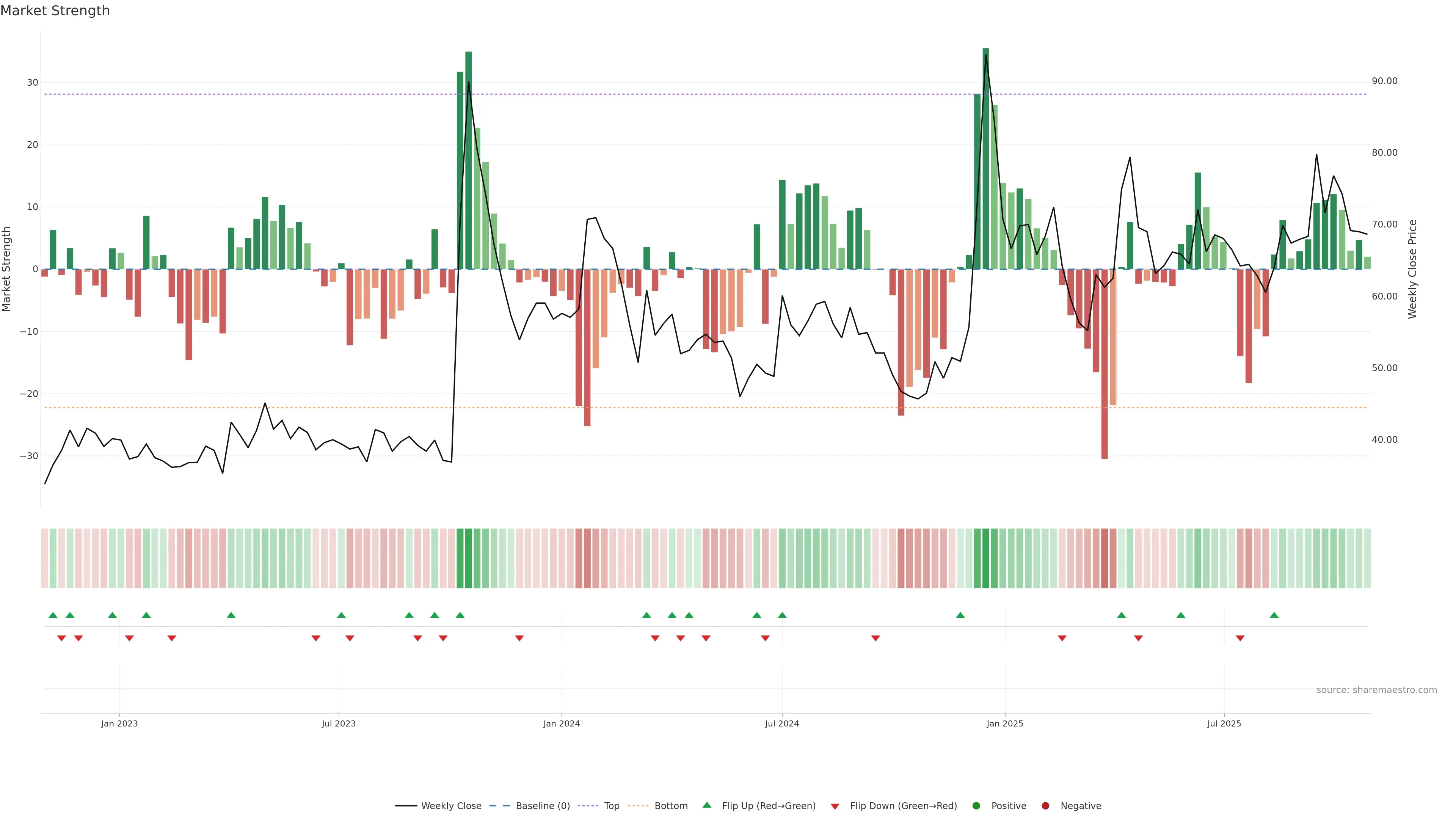This screenshot has width=1456, height=819.
Task: Click the Weekly Close Price axis title
Action: click(1412, 269)
